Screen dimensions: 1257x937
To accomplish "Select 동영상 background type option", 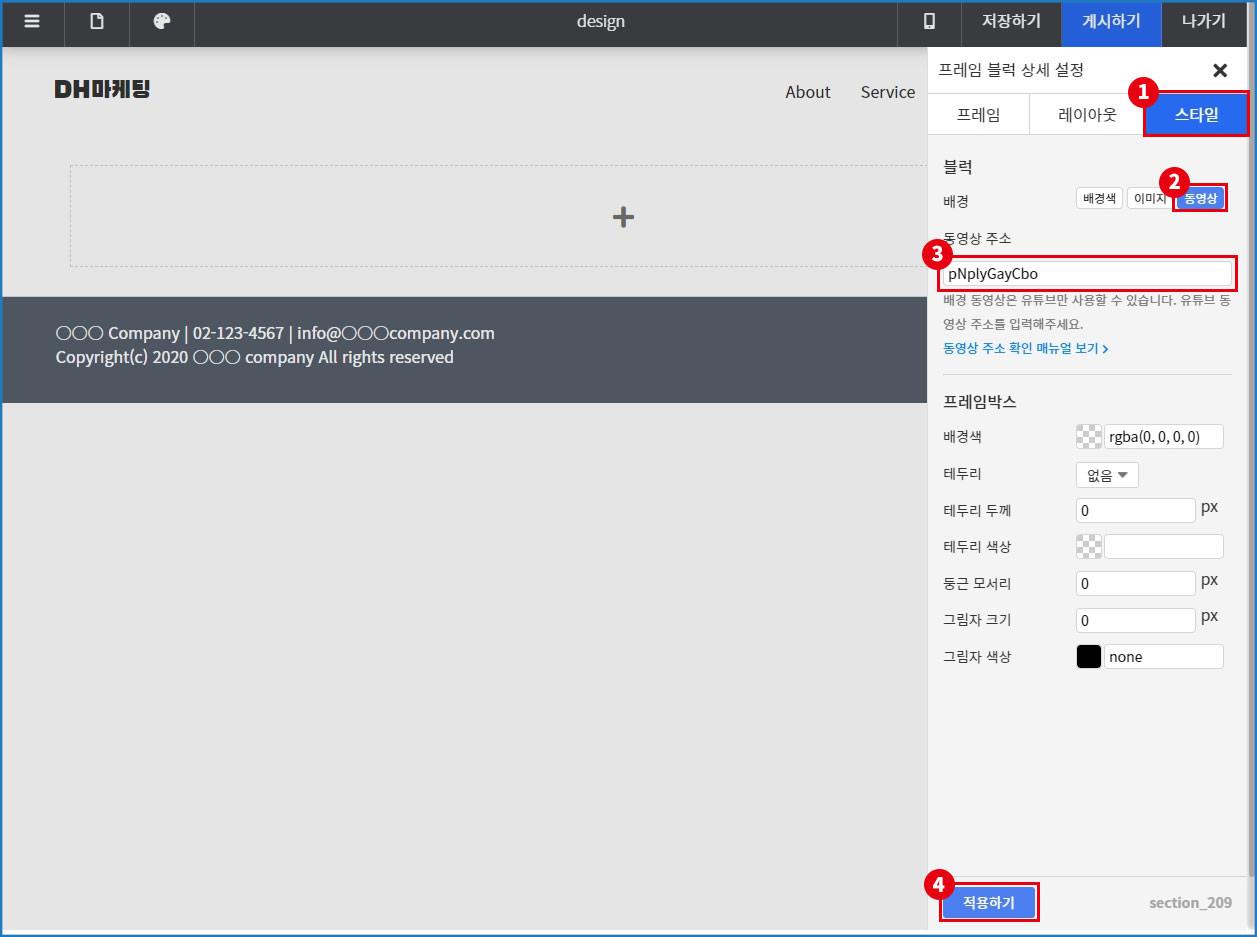I will point(1200,199).
